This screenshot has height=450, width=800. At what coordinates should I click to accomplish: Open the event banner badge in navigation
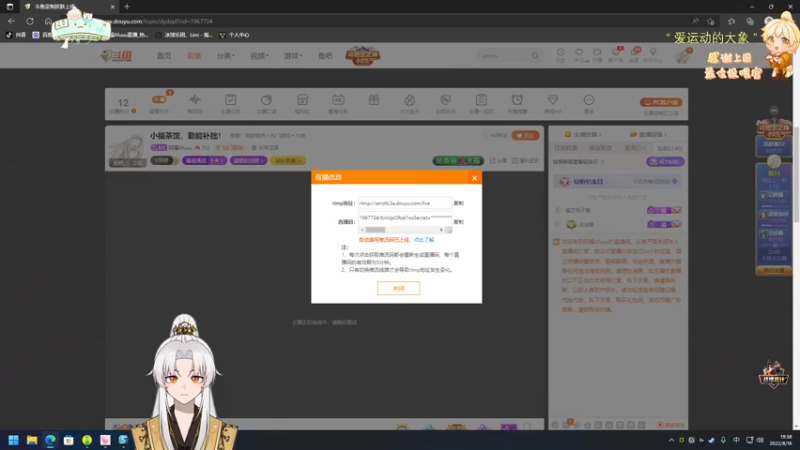point(363,55)
